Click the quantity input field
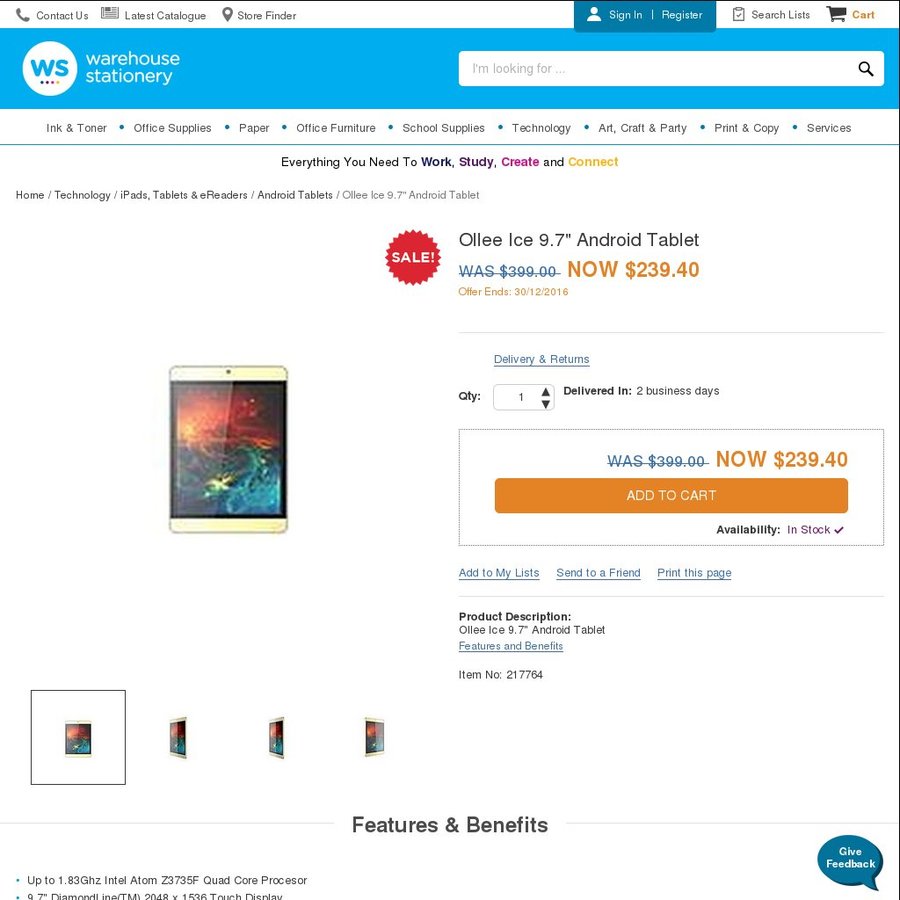 [x=519, y=397]
